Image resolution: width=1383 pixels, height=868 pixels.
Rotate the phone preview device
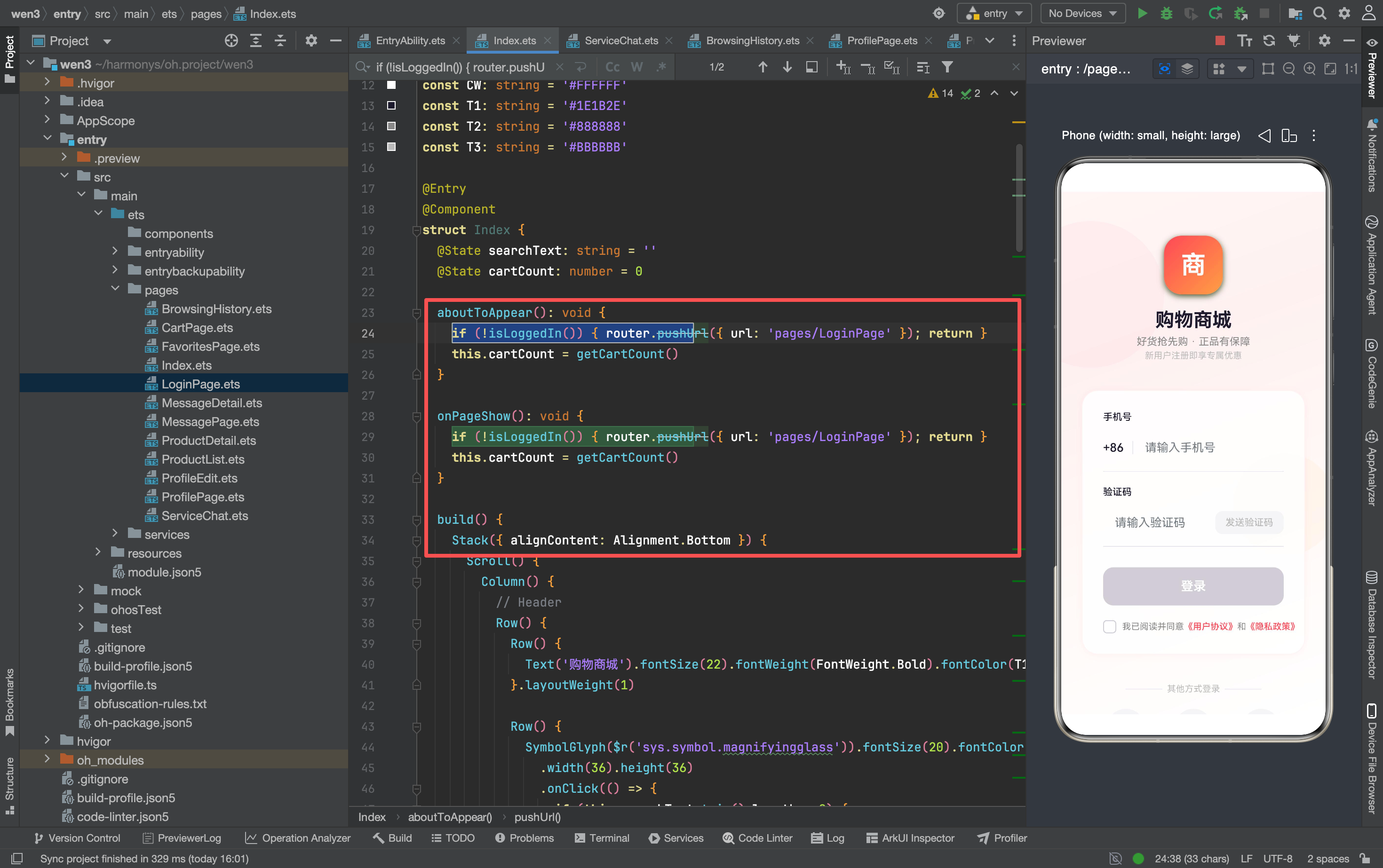click(1289, 135)
